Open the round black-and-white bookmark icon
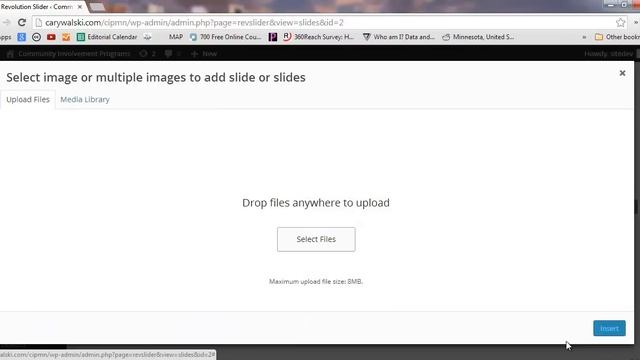The width and height of the screenshot is (640, 360). tap(36, 37)
